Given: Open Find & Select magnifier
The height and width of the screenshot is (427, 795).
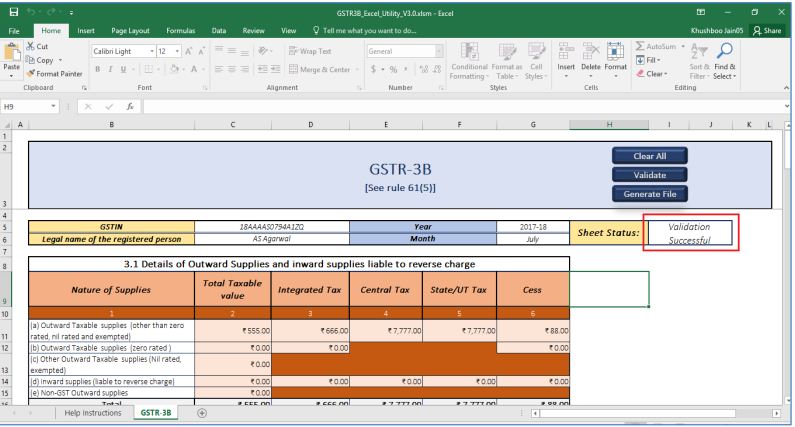Looking at the screenshot, I should pos(725,51).
